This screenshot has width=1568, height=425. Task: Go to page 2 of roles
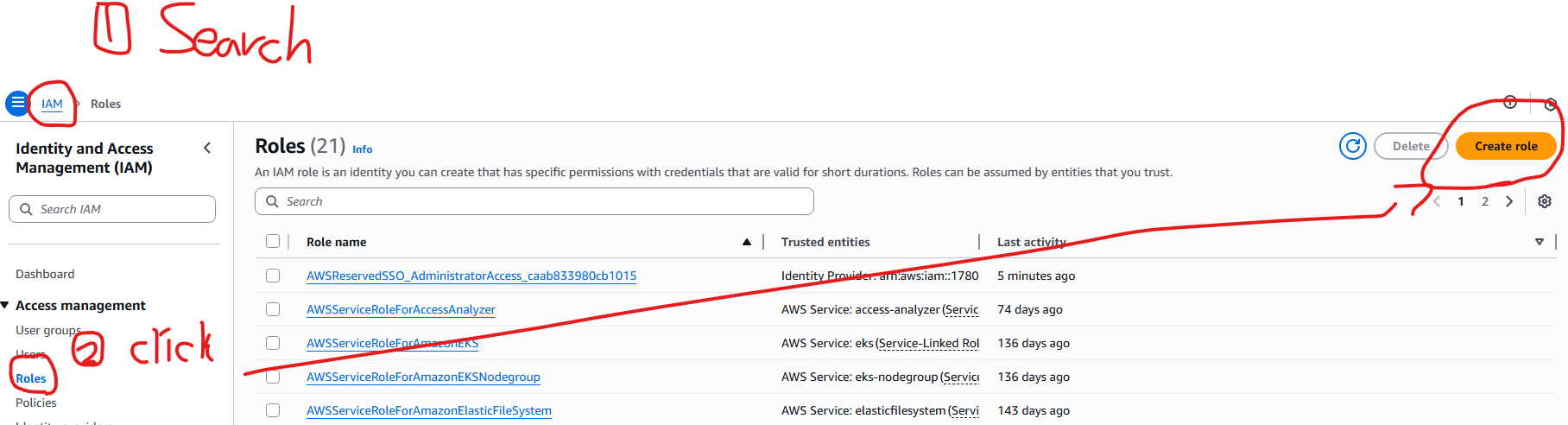click(1485, 201)
